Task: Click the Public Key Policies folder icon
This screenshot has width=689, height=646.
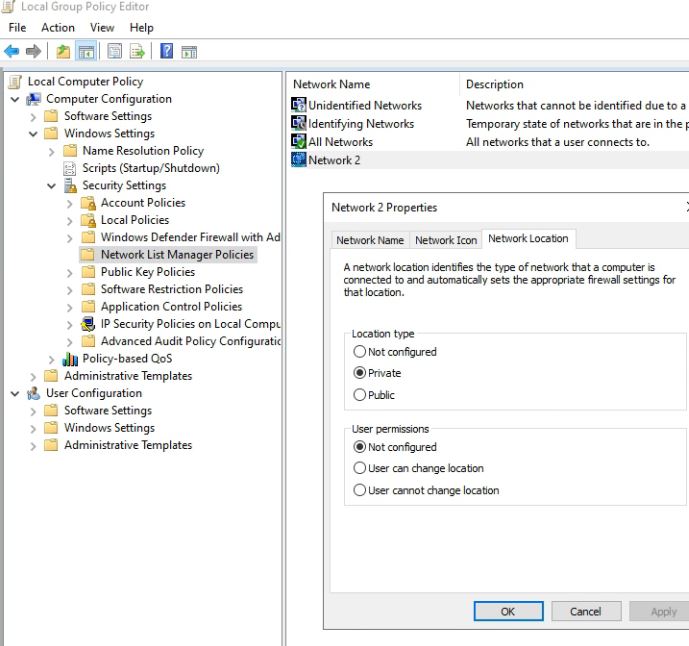Action: coord(88,272)
